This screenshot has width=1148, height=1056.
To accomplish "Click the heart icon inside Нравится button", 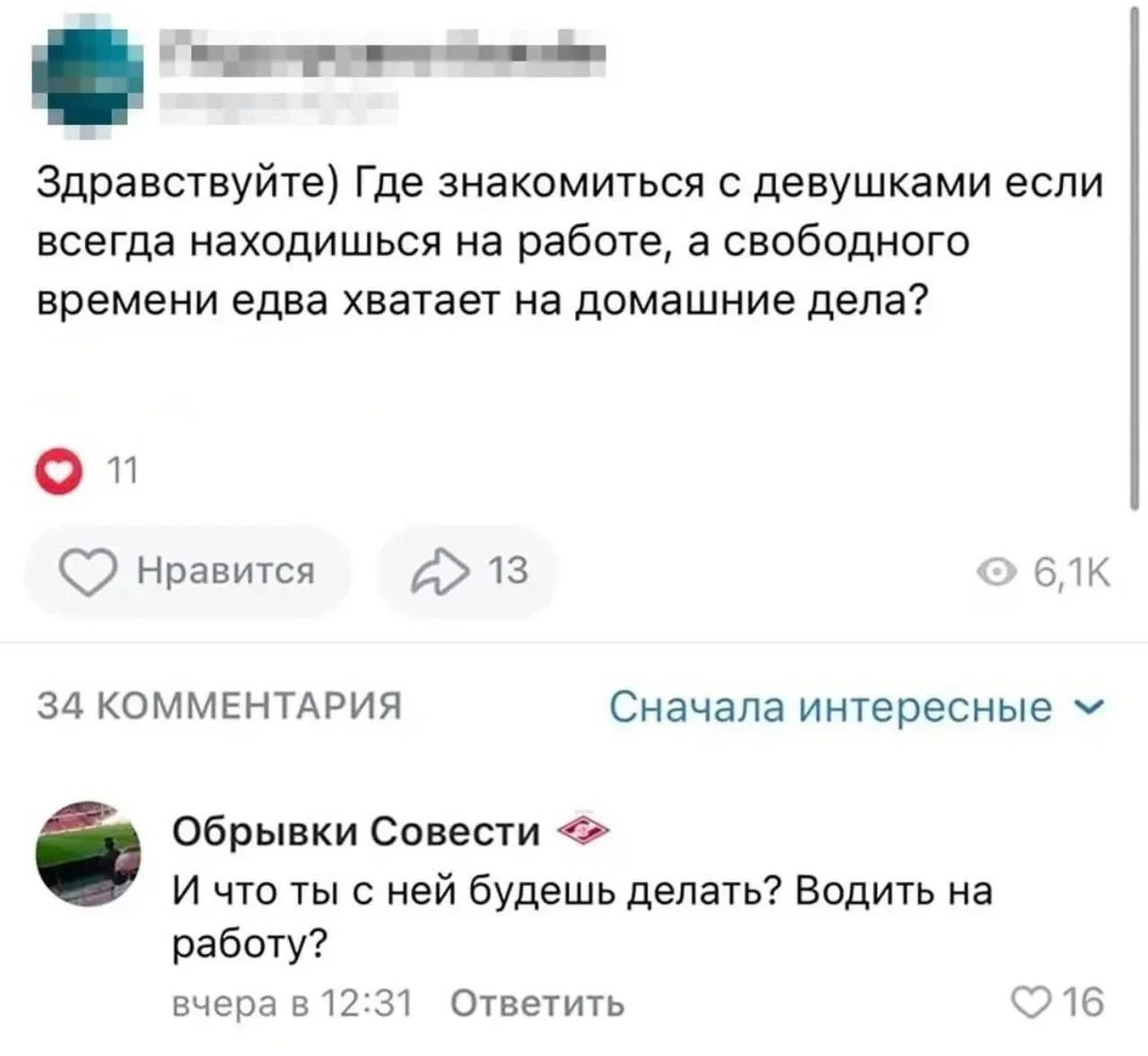I will (88, 572).
